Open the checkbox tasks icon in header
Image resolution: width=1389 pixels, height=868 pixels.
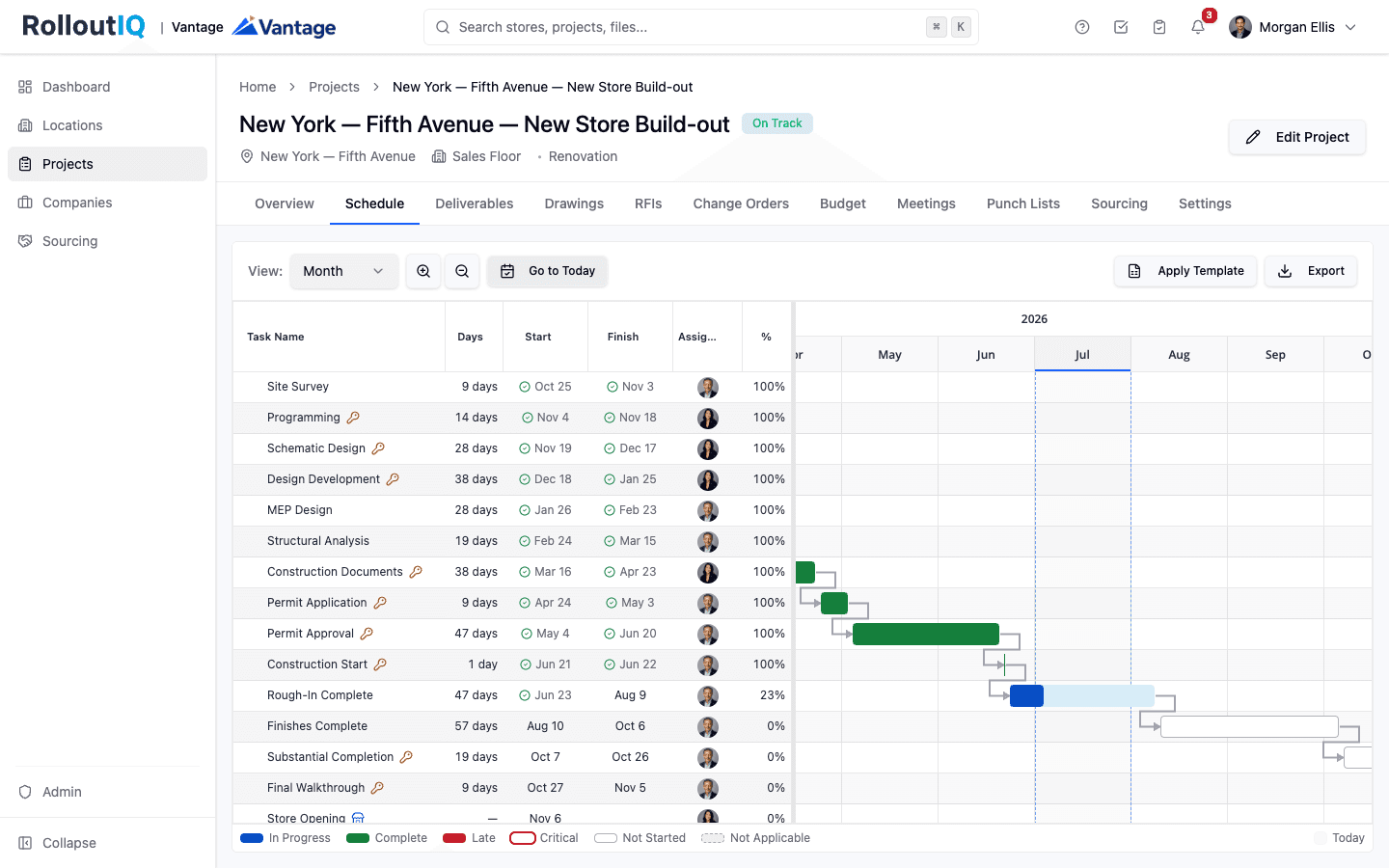click(1121, 27)
